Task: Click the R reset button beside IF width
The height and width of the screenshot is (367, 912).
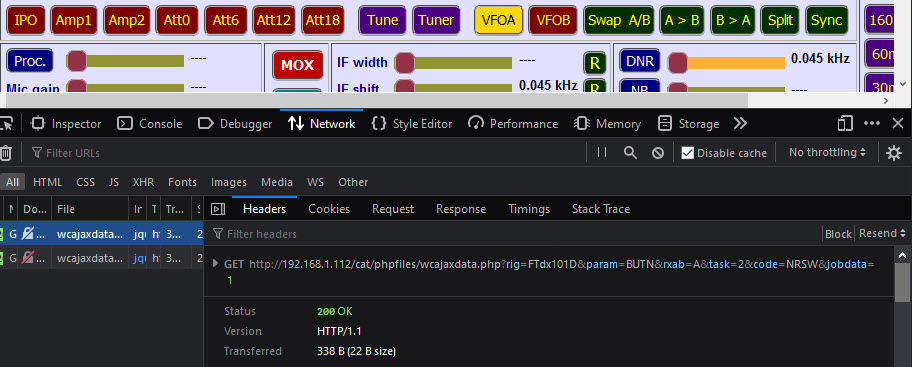Action: point(595,63)
